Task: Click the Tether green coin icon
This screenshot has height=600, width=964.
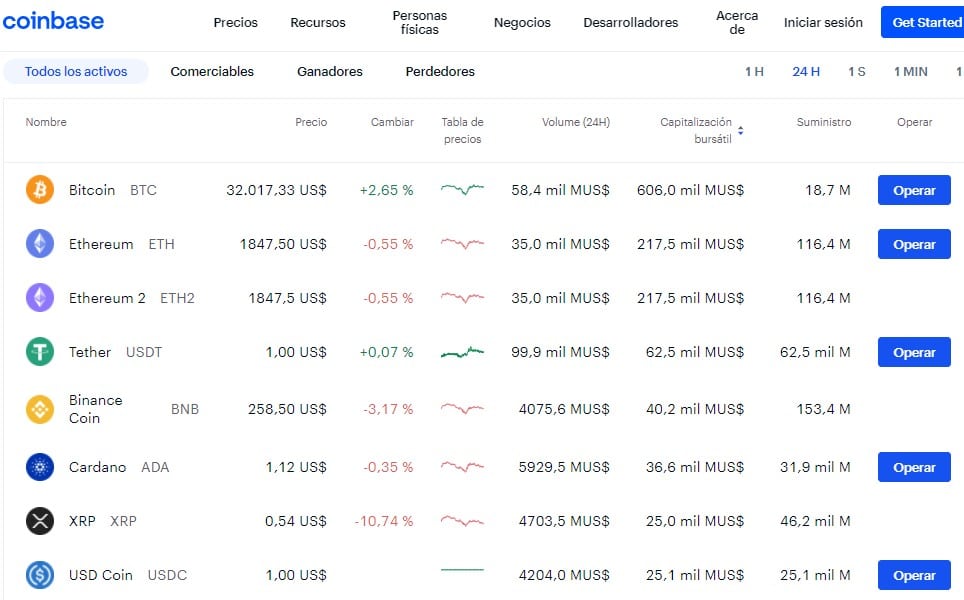Action: coord(40,352)
